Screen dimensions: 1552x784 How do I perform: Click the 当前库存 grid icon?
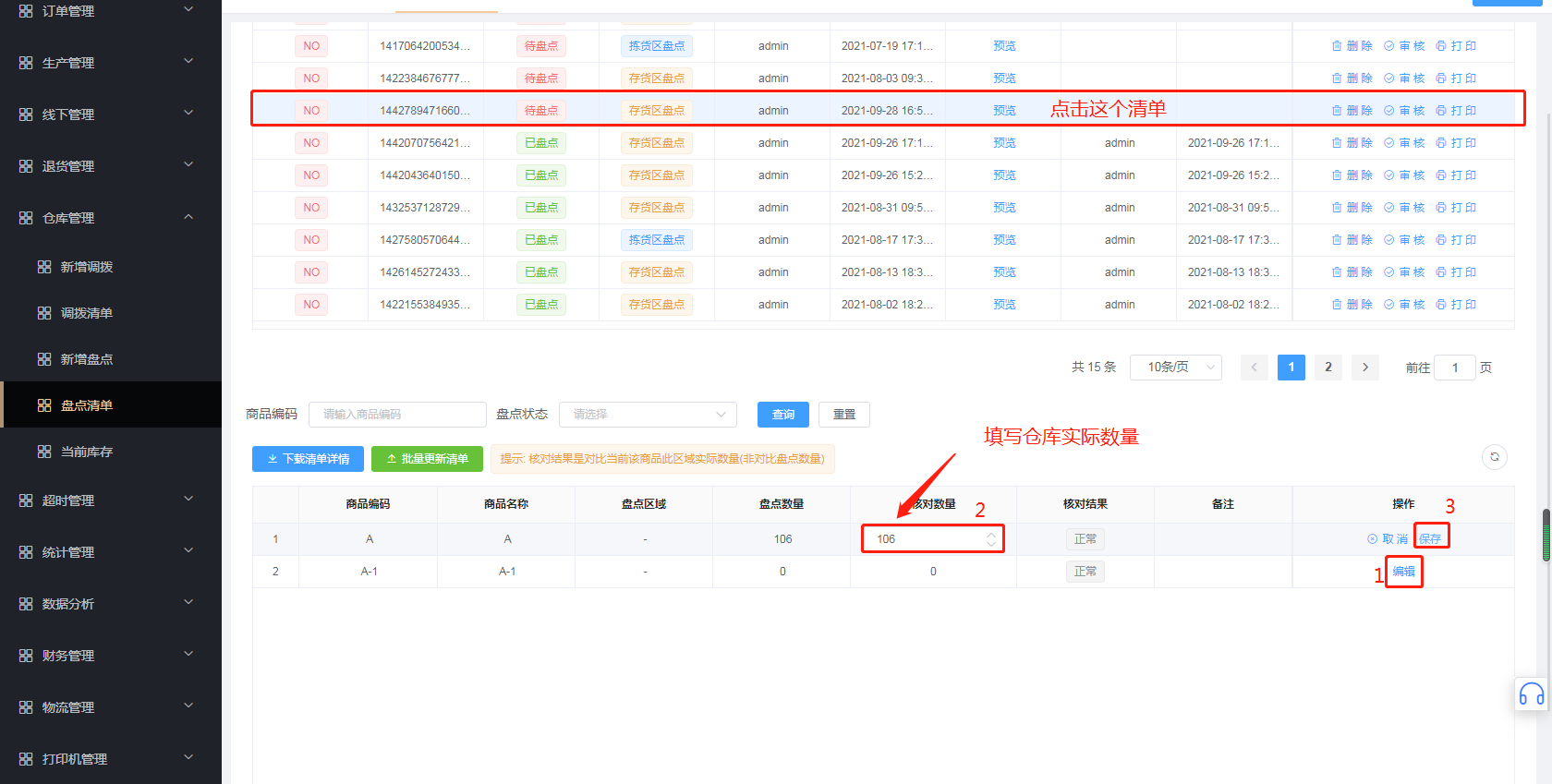[x=44, y=452]
